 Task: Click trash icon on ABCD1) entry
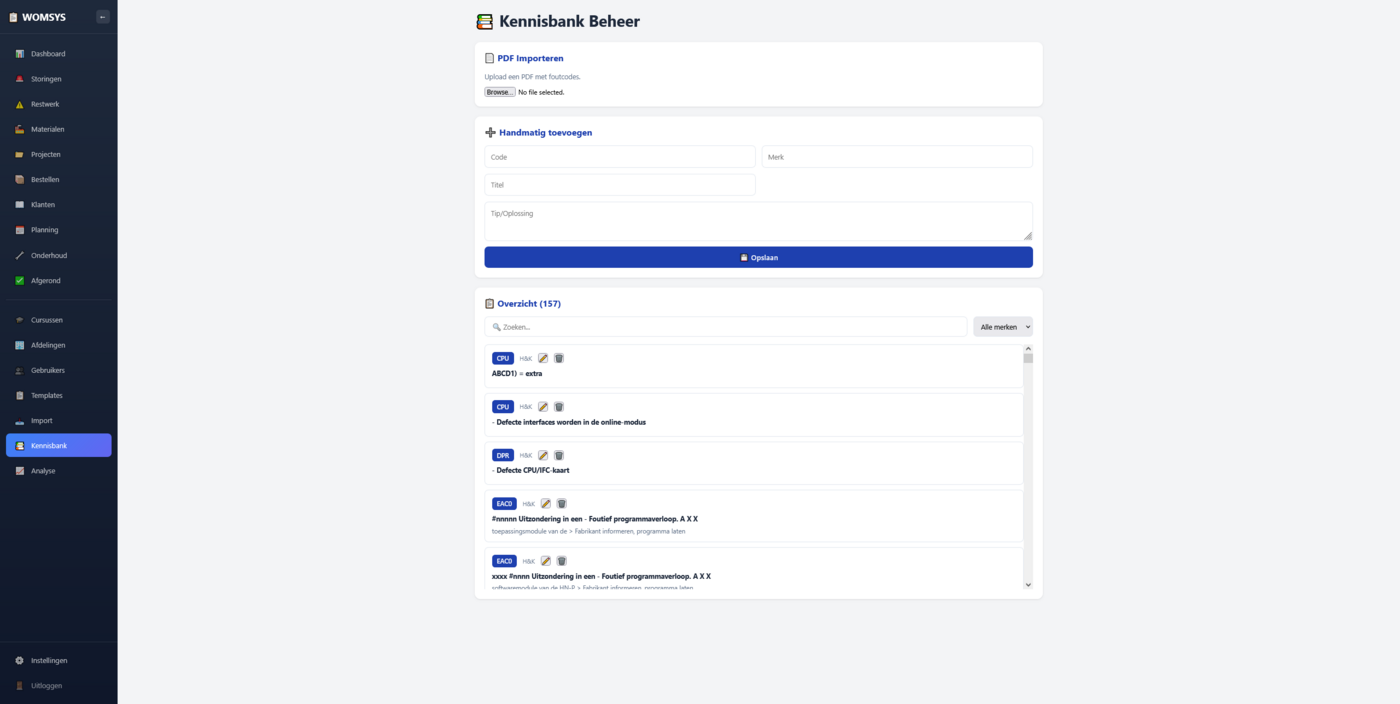pyautogui.click(x=559, y=358)
